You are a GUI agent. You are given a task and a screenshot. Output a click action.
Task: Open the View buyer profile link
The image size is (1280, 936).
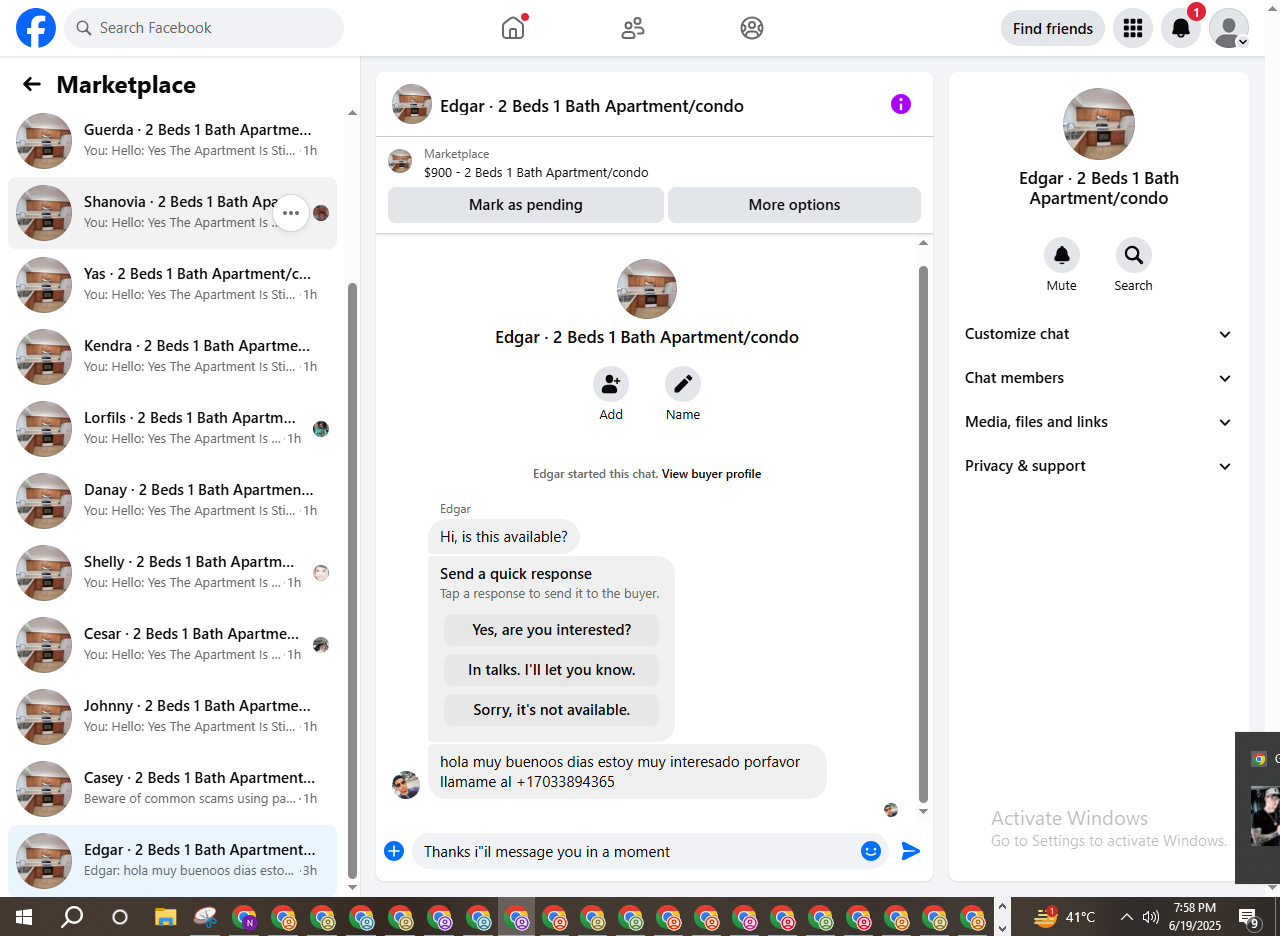click(x=711, y=474)
